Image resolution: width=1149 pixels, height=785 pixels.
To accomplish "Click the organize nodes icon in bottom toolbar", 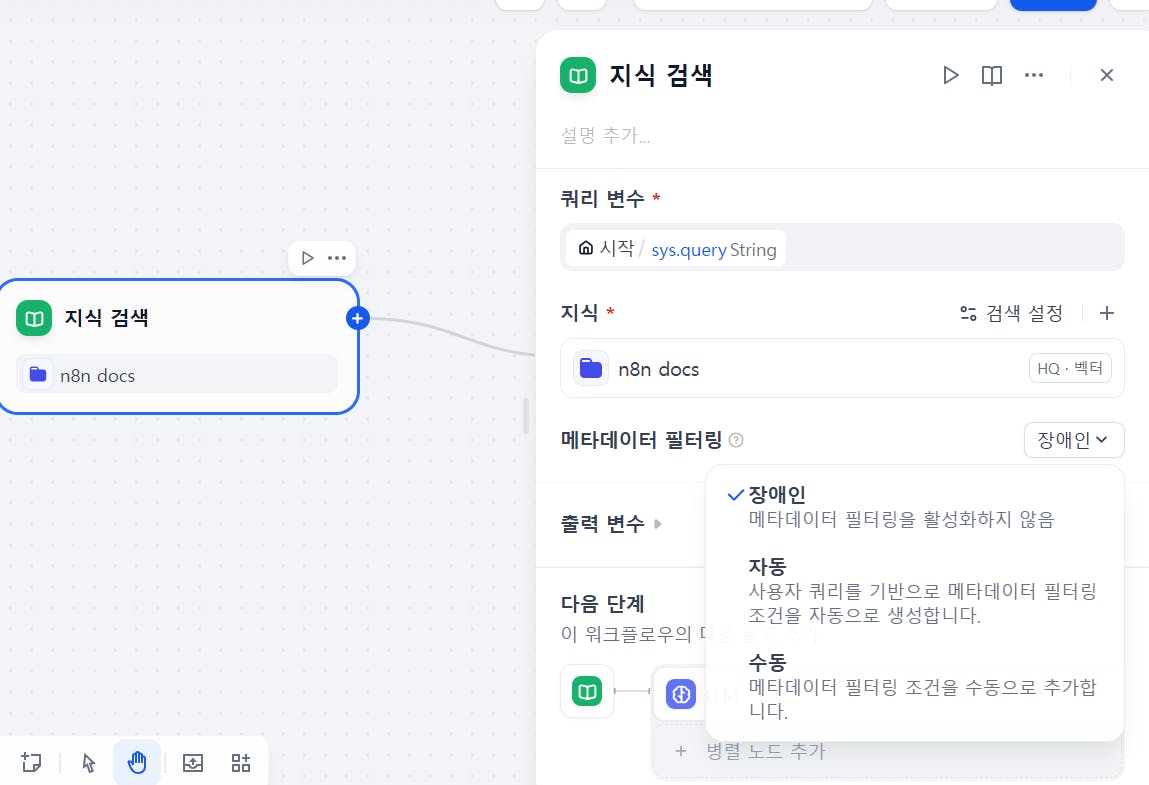I will (x=241, y=763).
